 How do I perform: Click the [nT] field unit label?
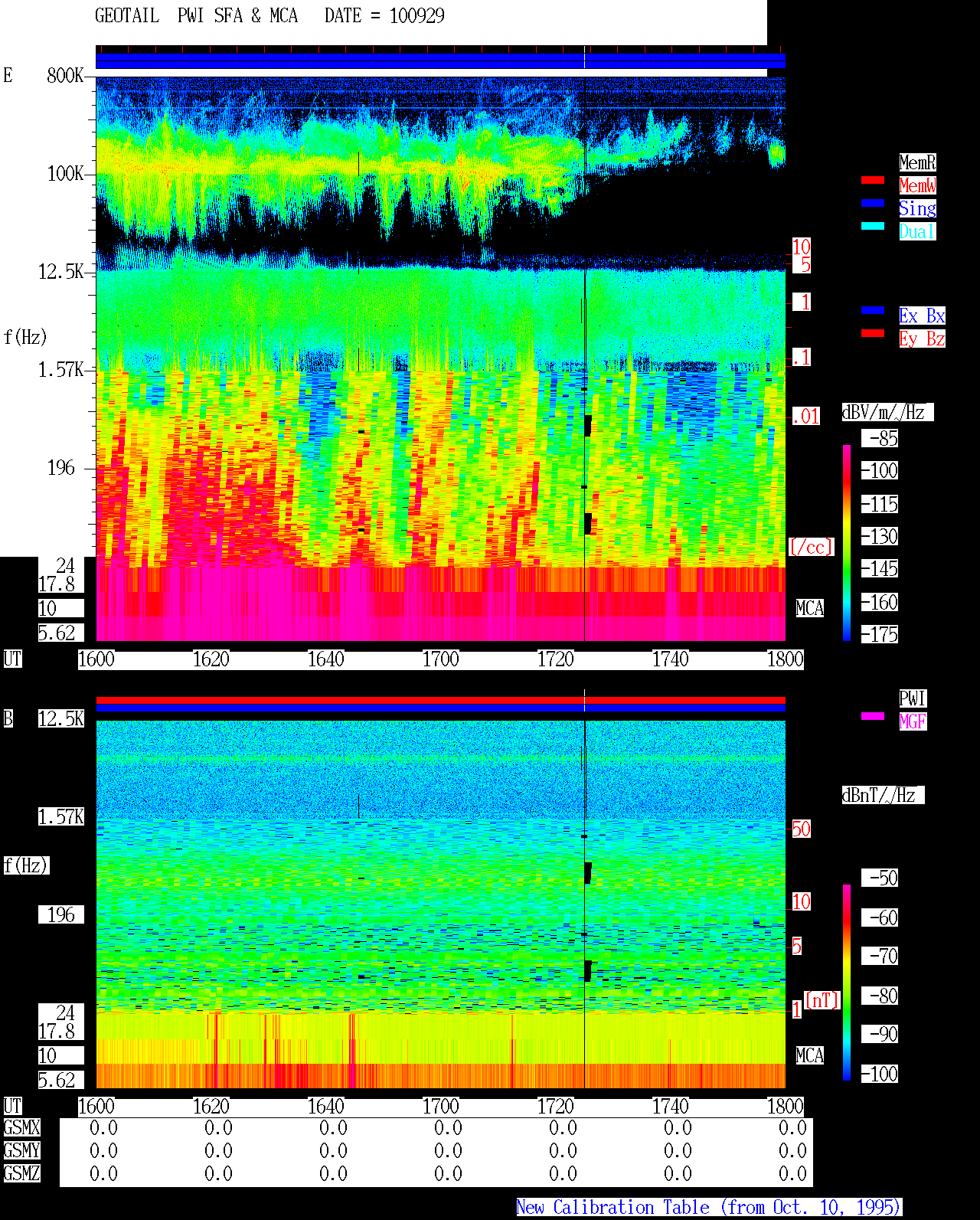(822, 1000)
